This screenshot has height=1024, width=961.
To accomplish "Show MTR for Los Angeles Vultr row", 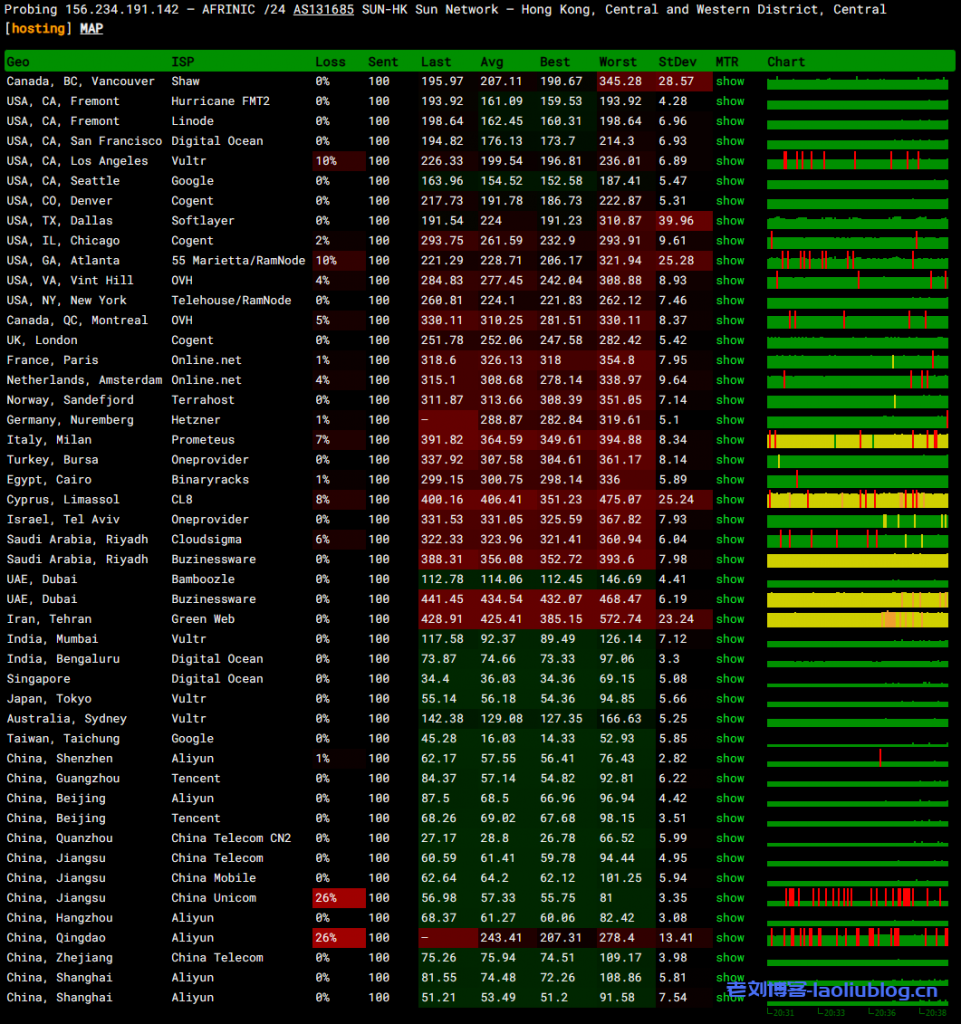I will (x=730, y=161).
